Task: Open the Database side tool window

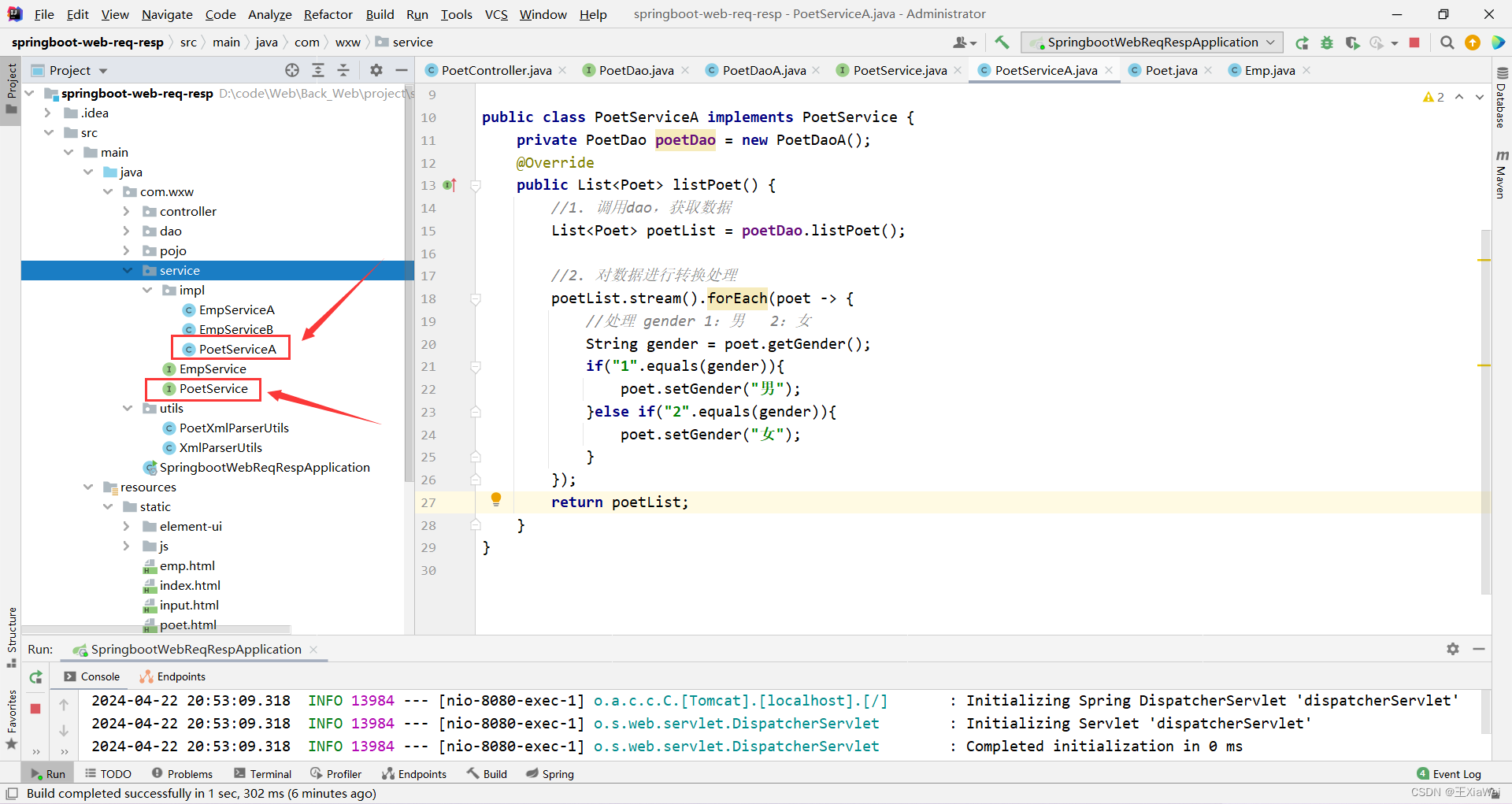Action: click(x=1502, y=98)
